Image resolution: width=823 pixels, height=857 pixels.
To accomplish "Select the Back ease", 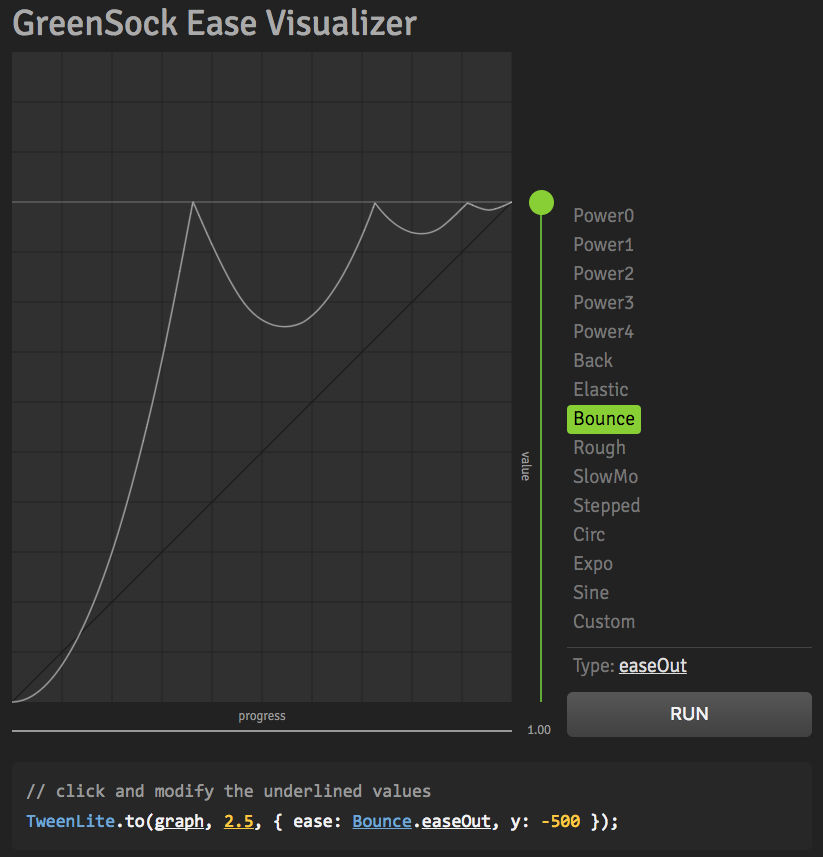I will [593, 361].
